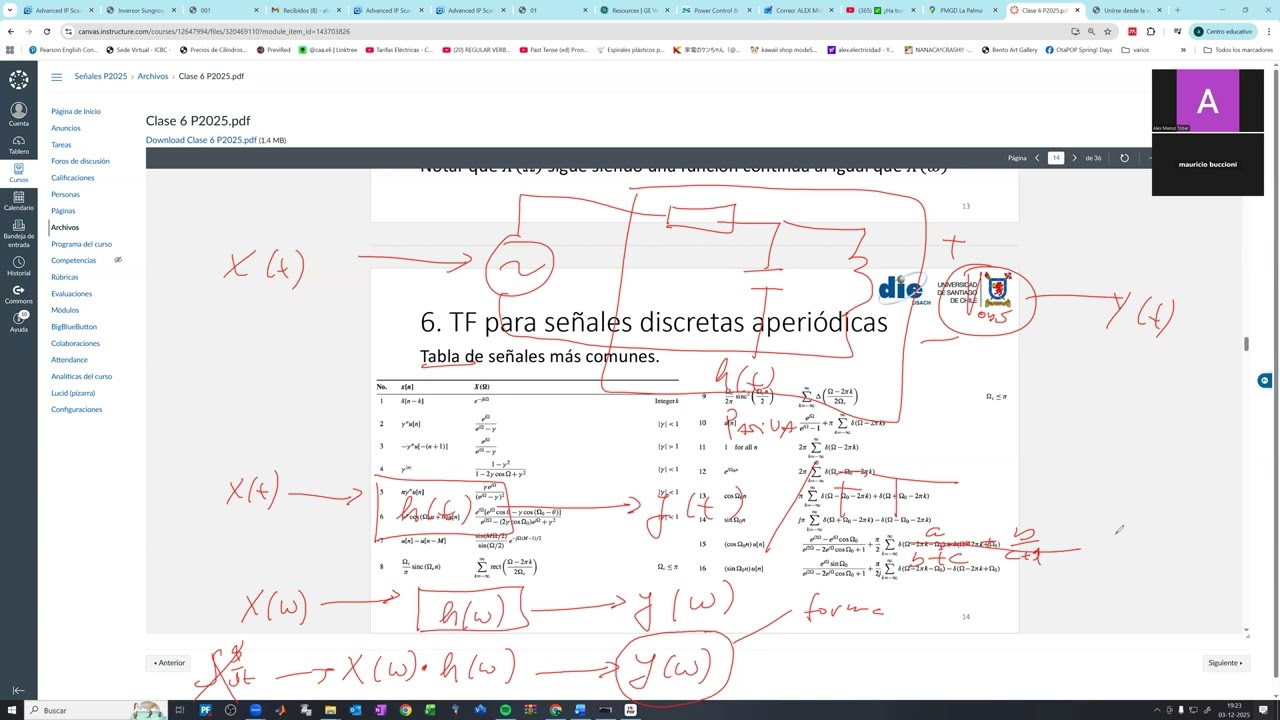Open Spotify from the taskbar
Screen dimensions: 1280x720
[x=505, y=710]
